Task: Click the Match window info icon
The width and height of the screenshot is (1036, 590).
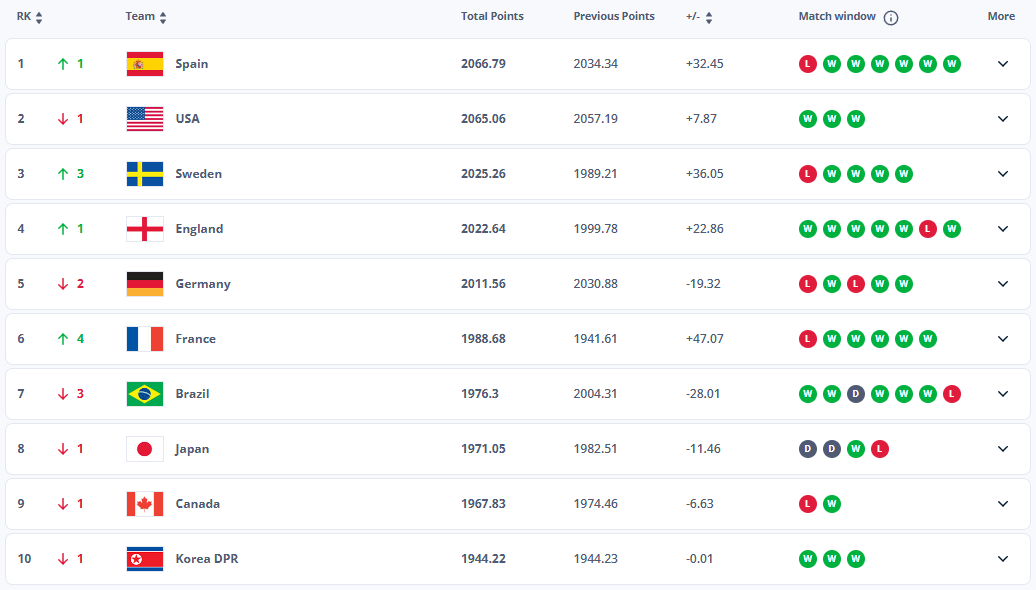Action: click(x=891, y=18)
